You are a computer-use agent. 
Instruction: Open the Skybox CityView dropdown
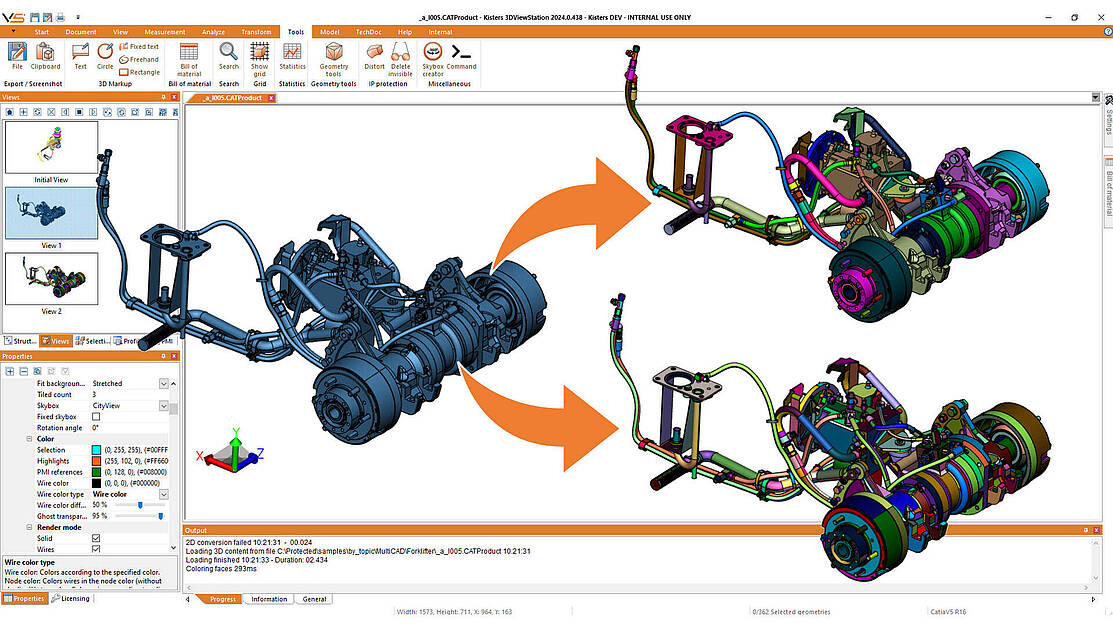pyautogui.click(x=164, y=405)
